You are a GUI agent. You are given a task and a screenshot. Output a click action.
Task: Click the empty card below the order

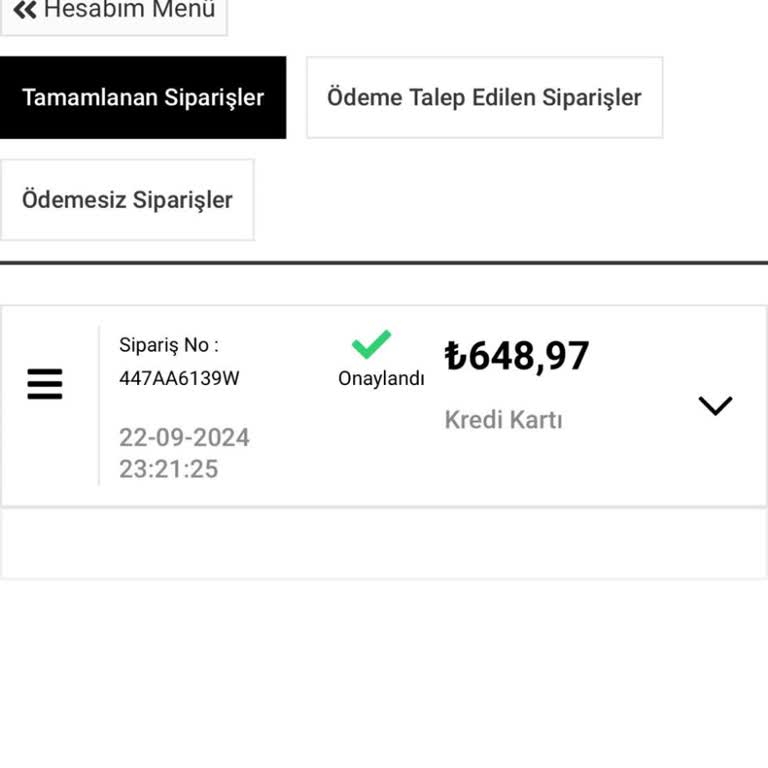pyautogui.click(x=384, y=544)
